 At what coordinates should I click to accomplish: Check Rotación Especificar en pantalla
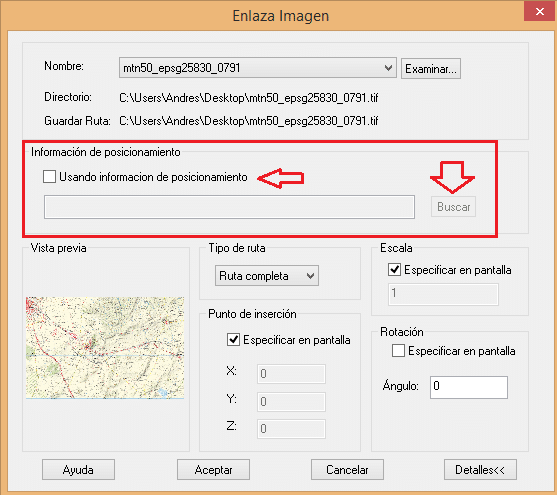click(x=398, y=351)
